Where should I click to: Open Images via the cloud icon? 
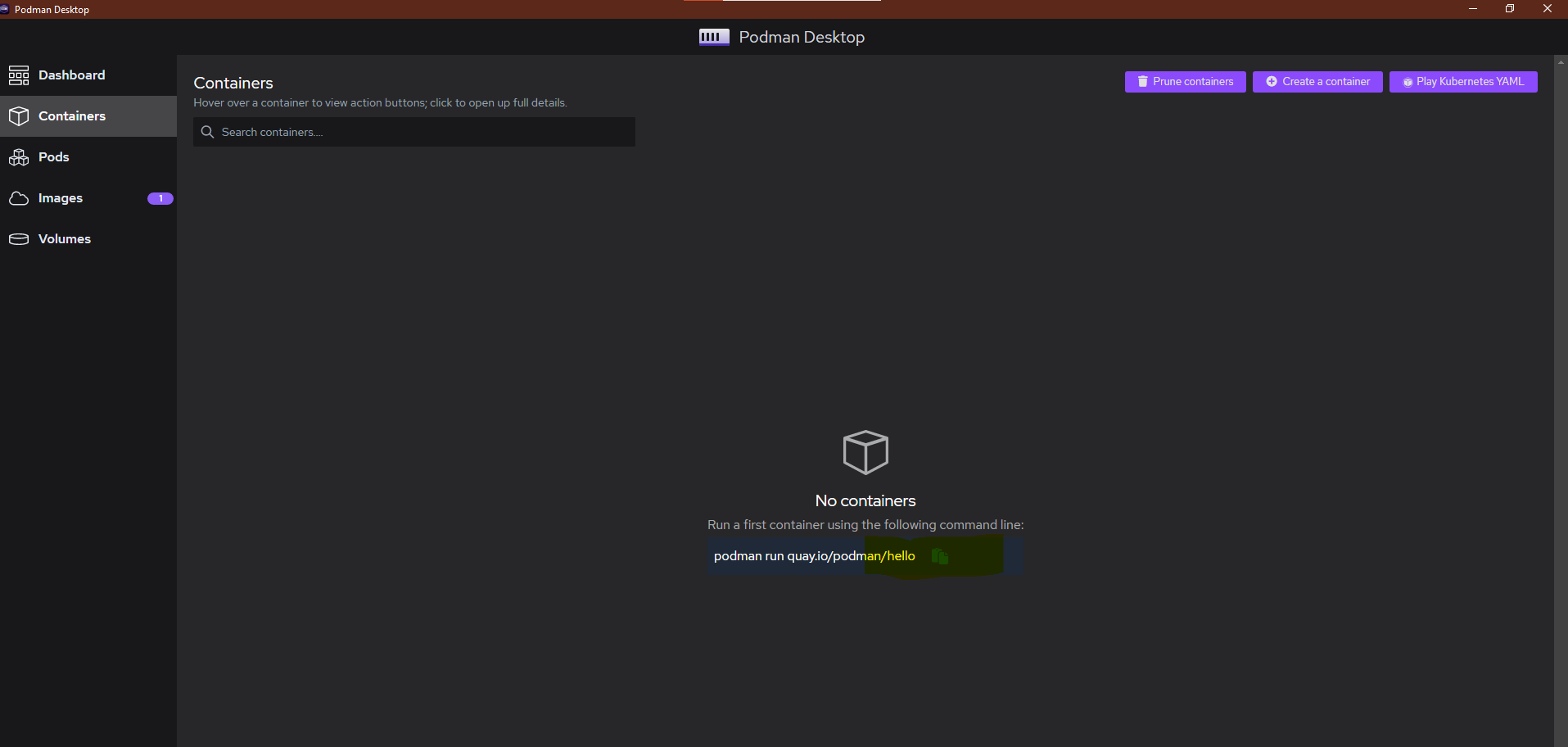pos(20,197)
